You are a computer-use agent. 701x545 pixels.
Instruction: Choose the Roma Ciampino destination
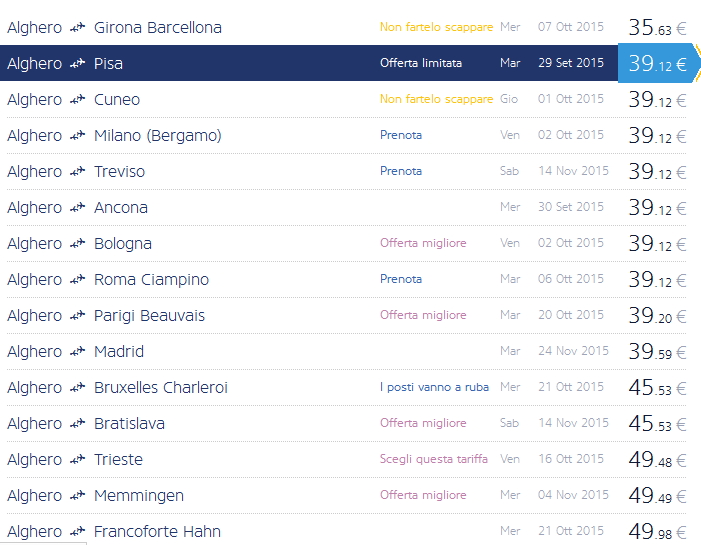151,280
